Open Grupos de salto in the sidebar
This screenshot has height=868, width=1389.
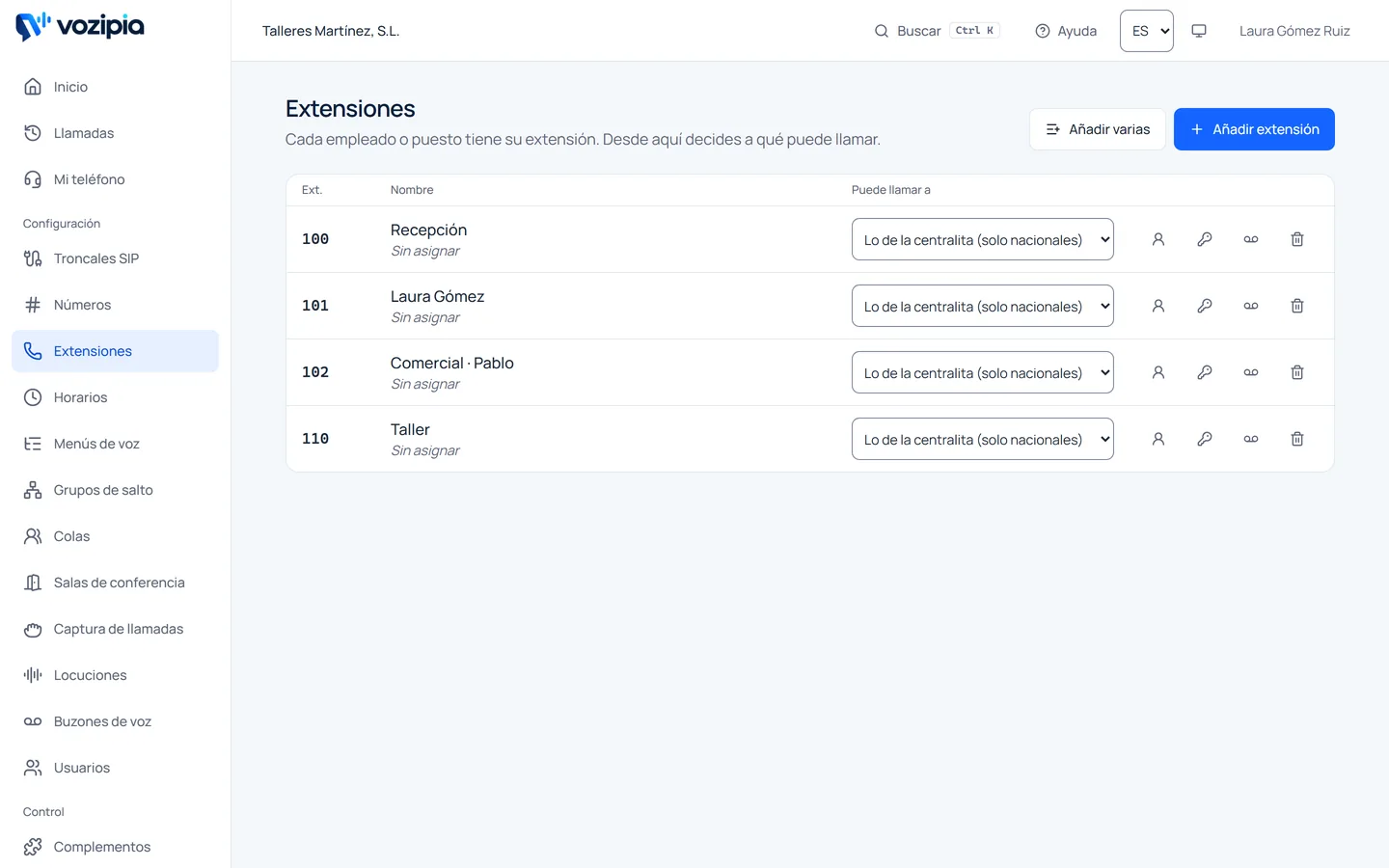115,490
